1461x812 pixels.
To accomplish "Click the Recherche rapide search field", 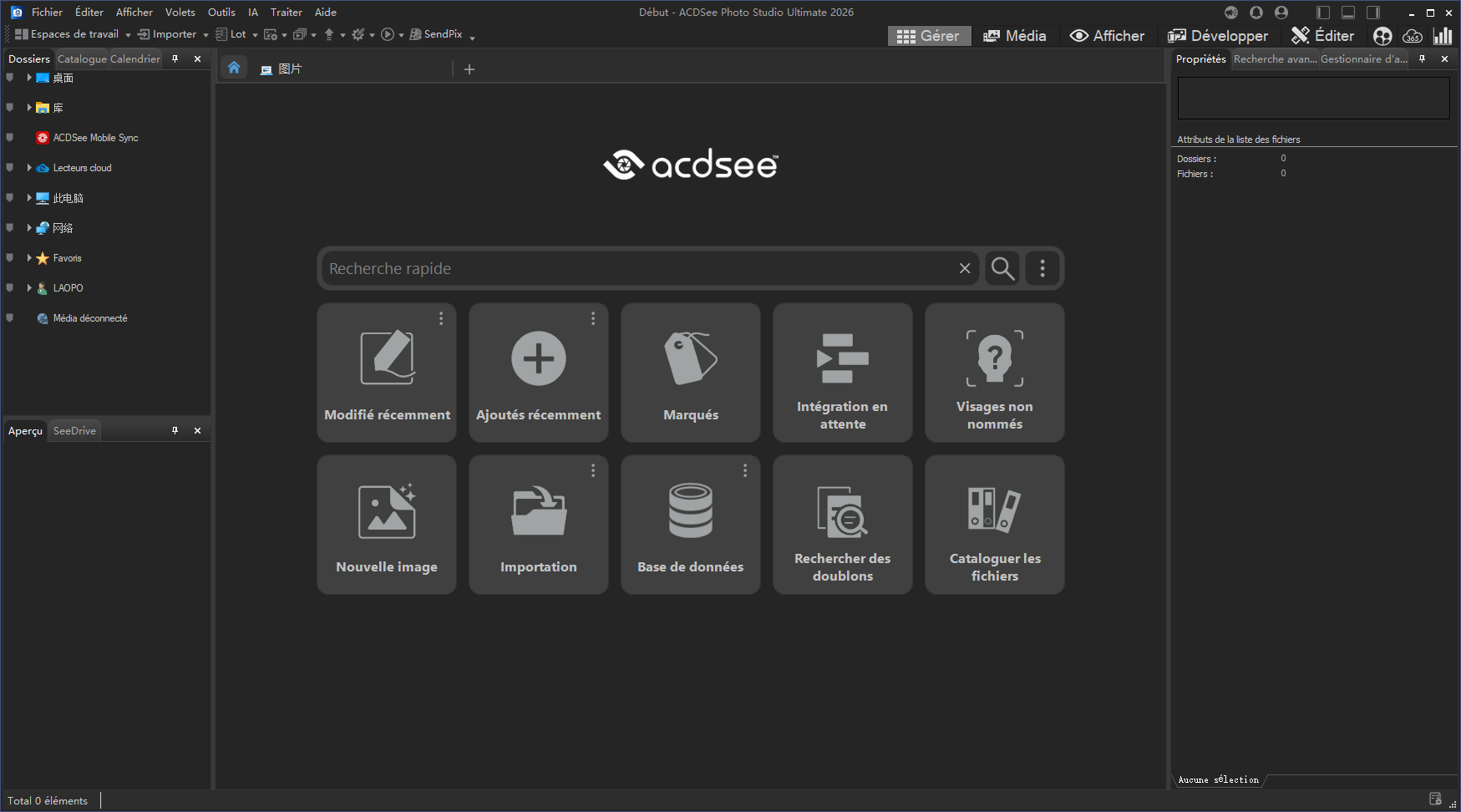I will (639, 268).
